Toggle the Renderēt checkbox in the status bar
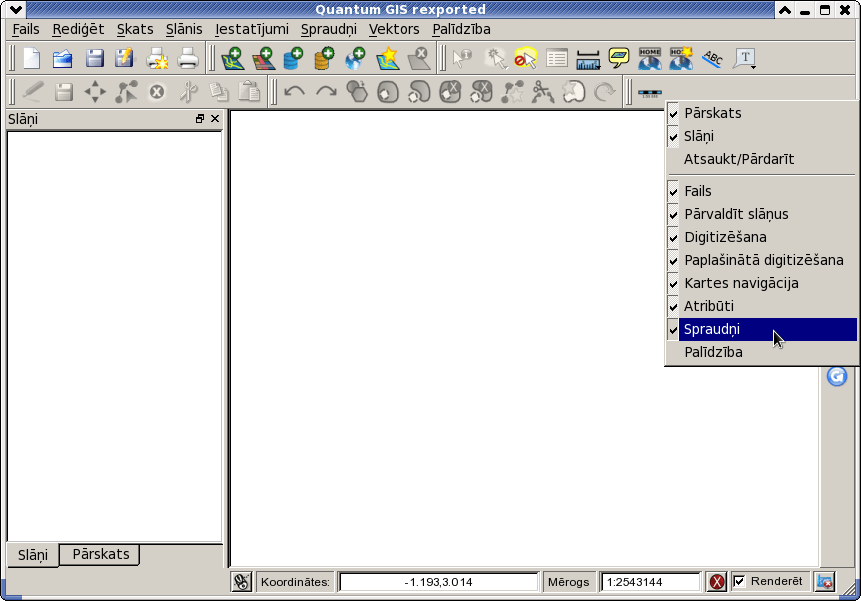Viewport: 861px width, 601px height. [740, 581]
